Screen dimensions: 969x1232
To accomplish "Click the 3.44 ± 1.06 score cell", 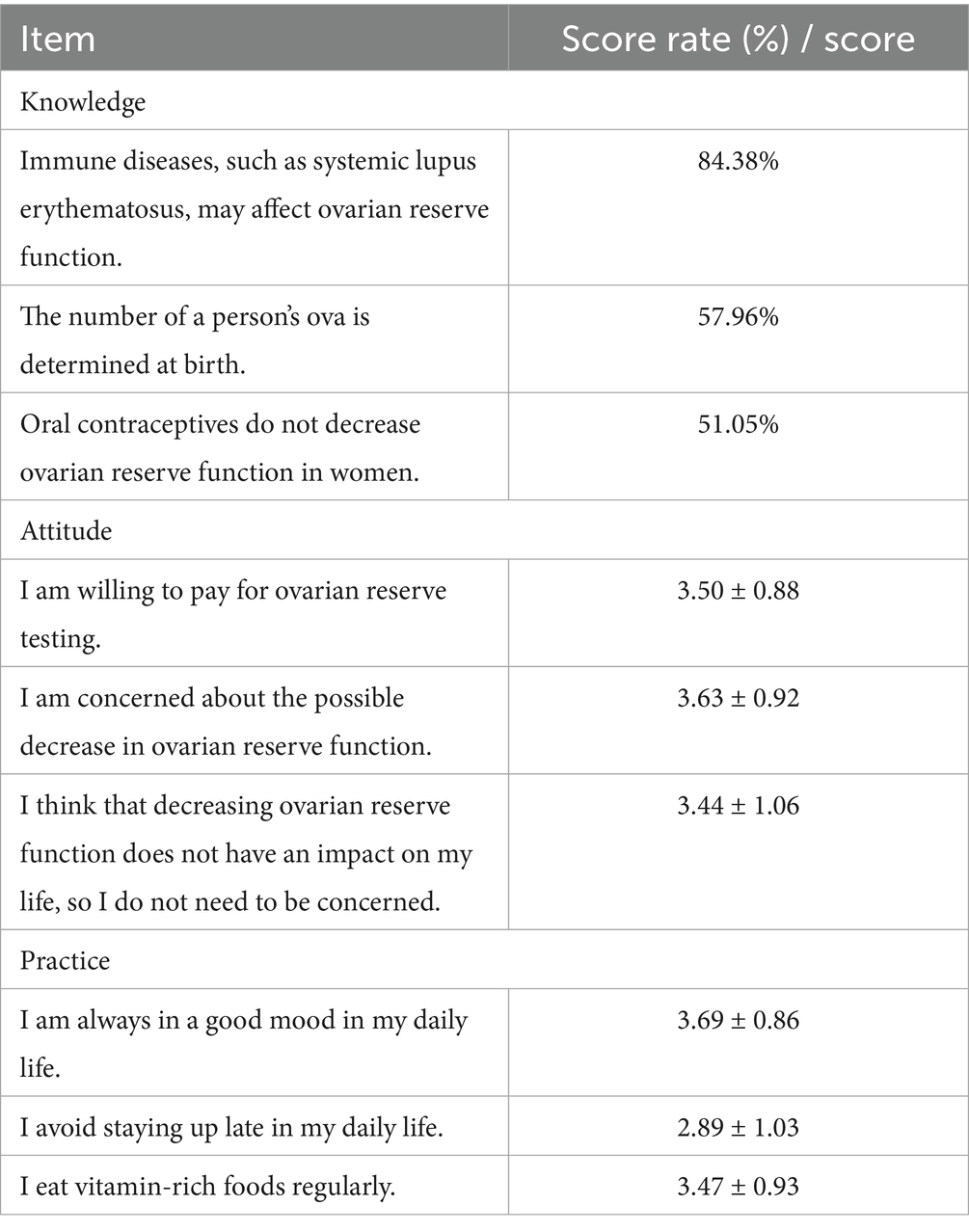I will pos(738,805).
